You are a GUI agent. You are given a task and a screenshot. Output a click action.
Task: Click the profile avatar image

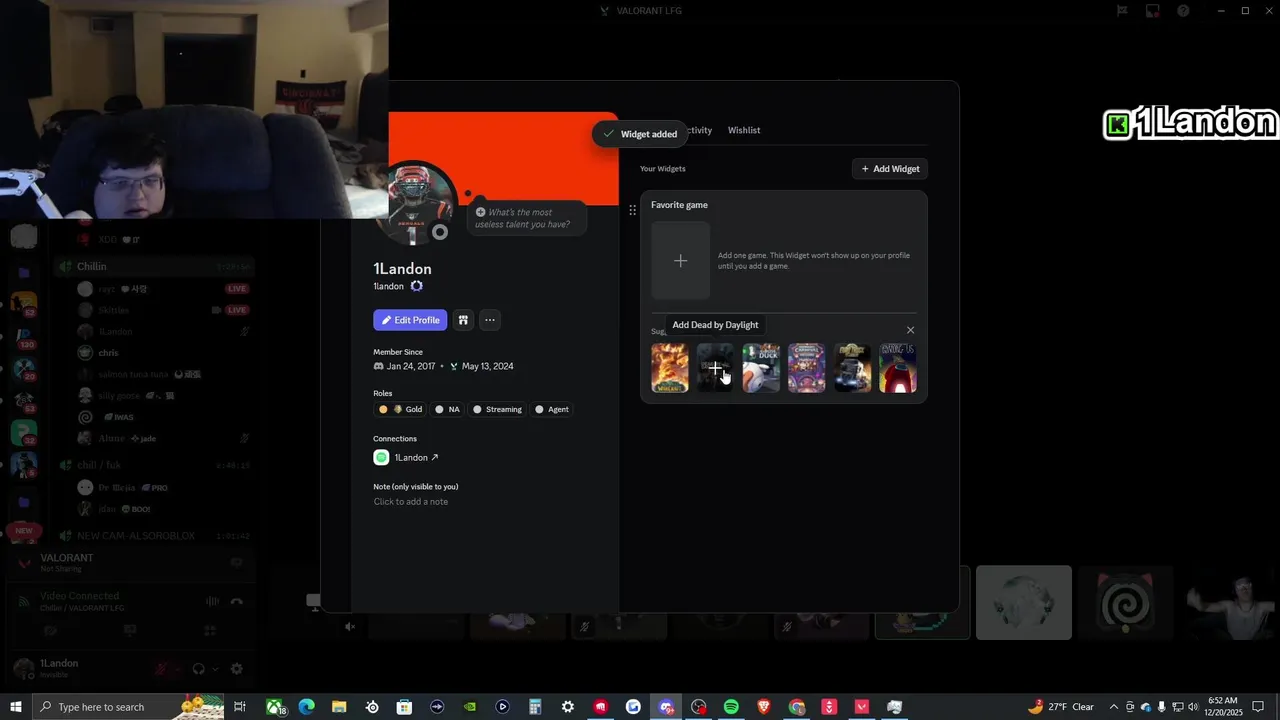(415, 204)
